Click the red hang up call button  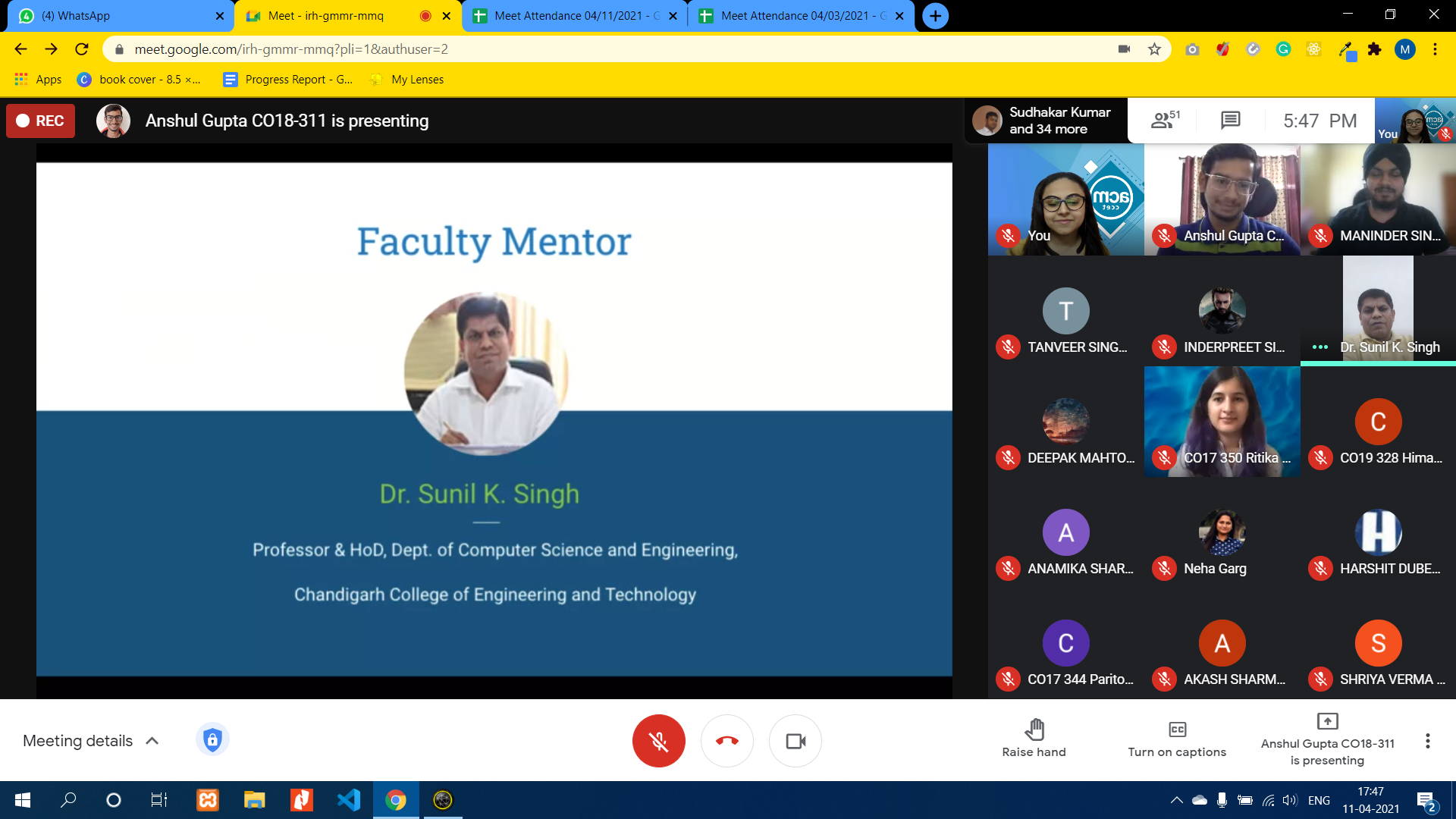coord(726,741)
